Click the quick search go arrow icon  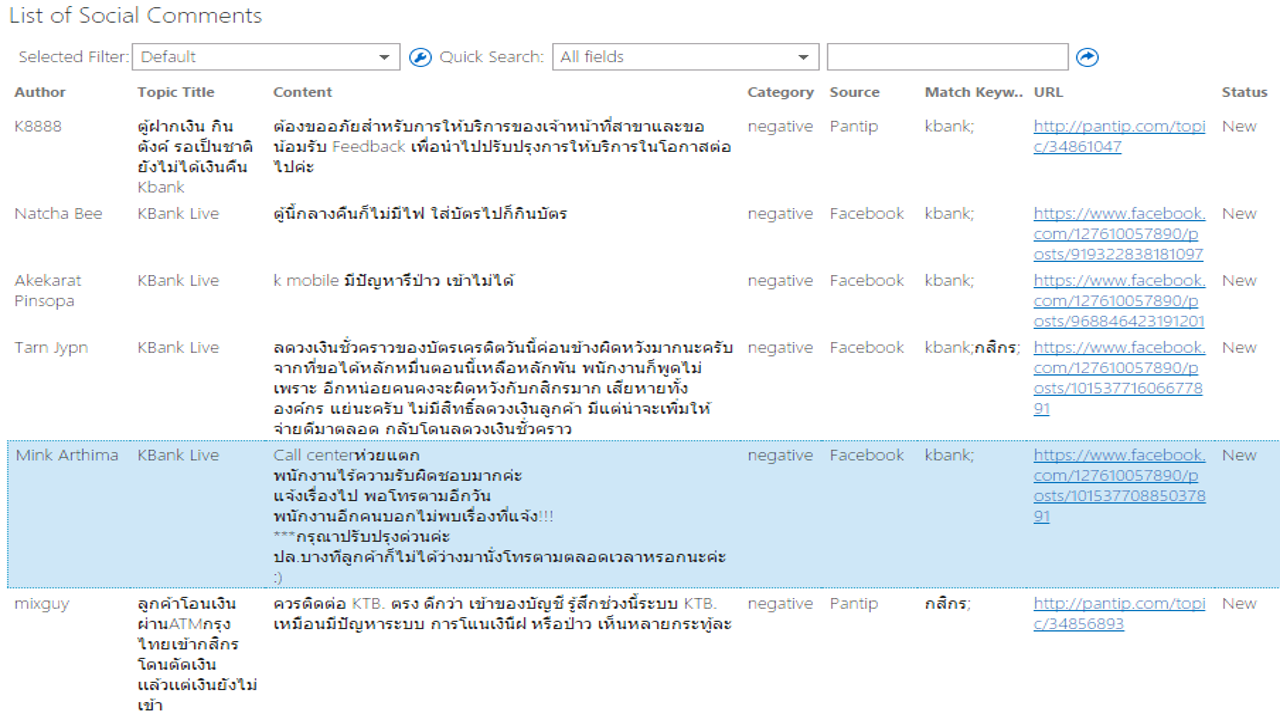[x=1087, y=57]
